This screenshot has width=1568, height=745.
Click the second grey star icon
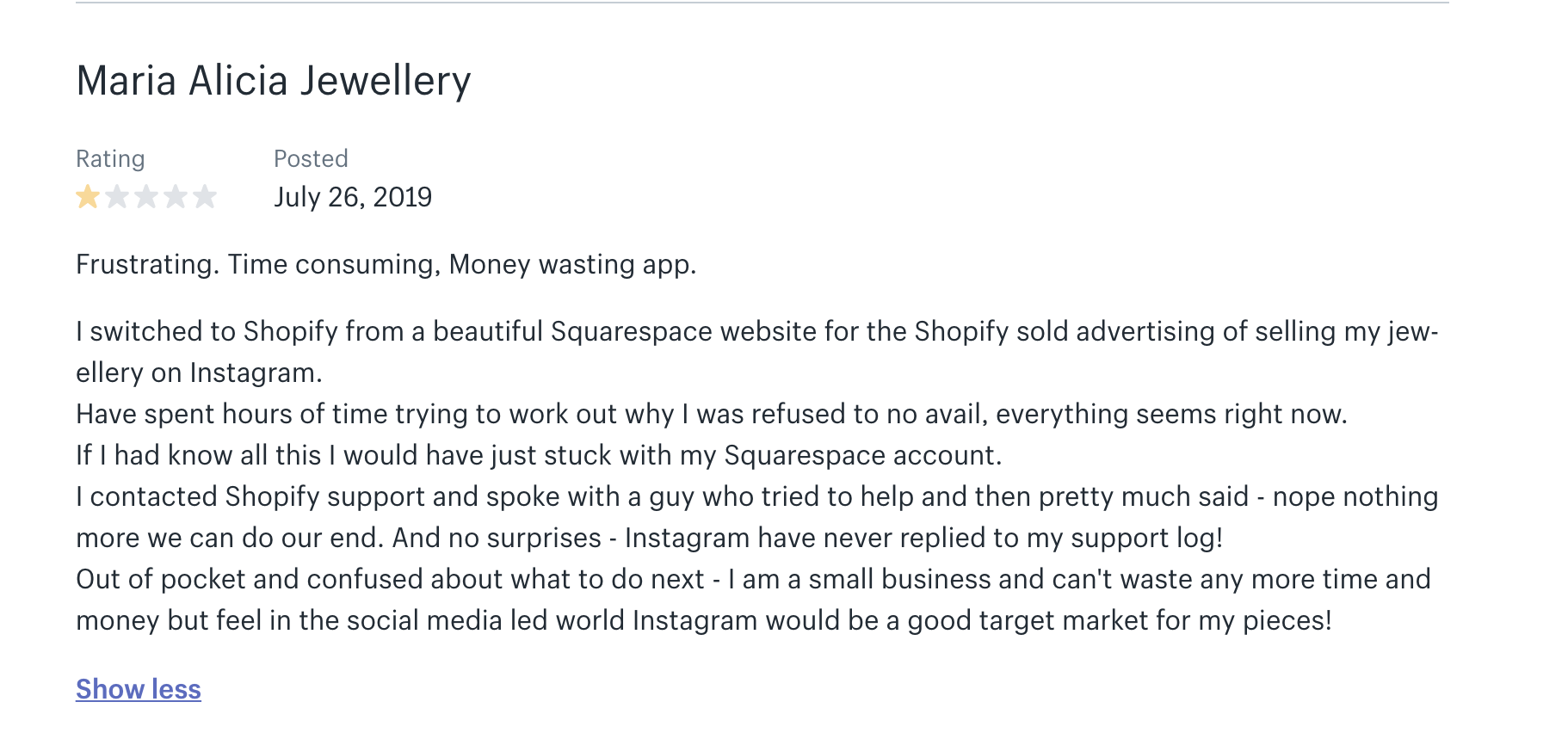coord(117,197)
